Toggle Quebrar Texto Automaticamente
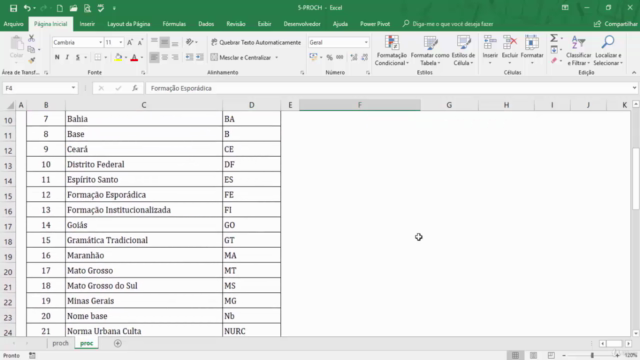Viewport: 640px width, 360px height. [x=256, y=42]
